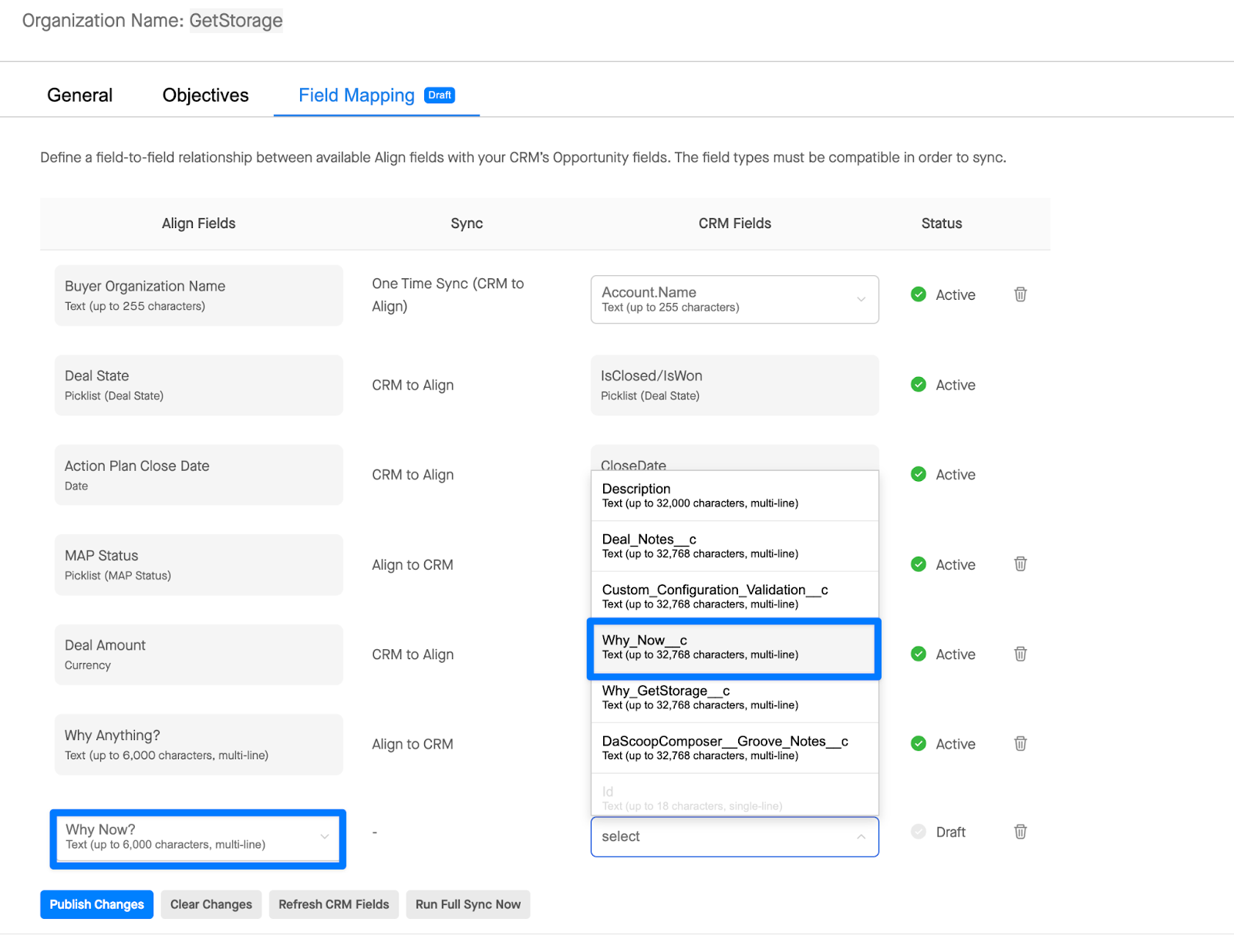Delete the Buyer Organization Name mapping

point(1020,294)
